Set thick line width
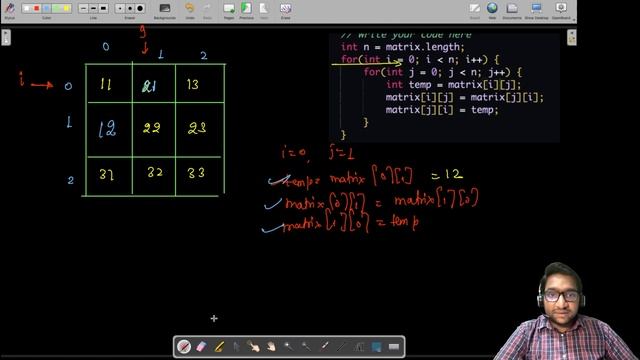640x360 pixels. coord(104,8)
